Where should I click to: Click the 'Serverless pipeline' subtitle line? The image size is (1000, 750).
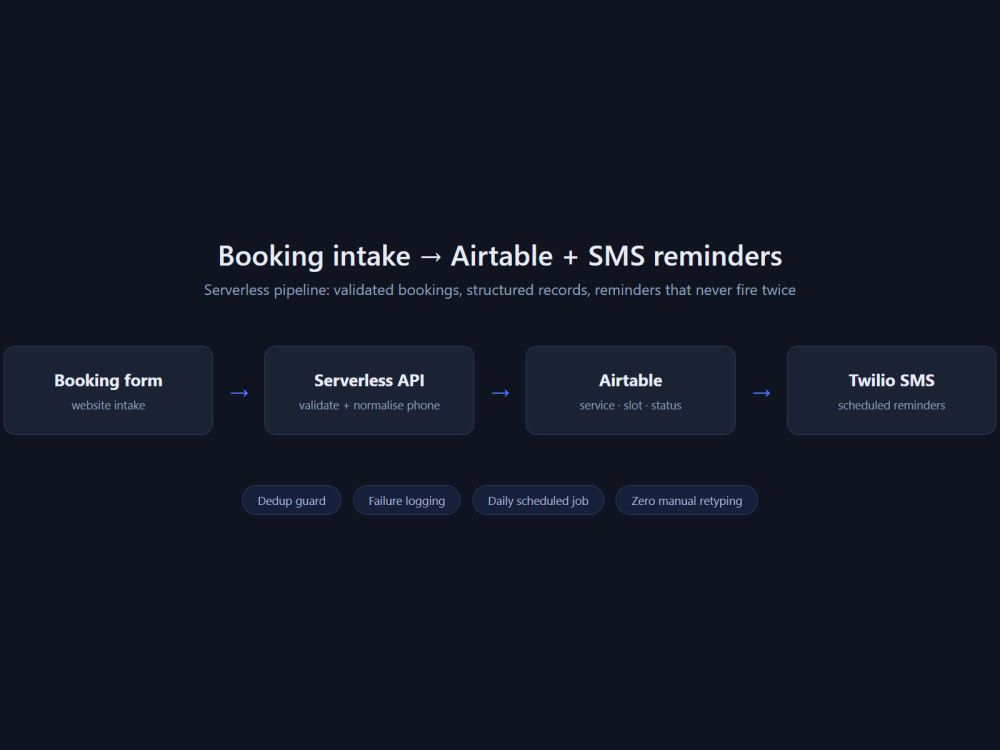pyautogui.click(x=500, y=290)
